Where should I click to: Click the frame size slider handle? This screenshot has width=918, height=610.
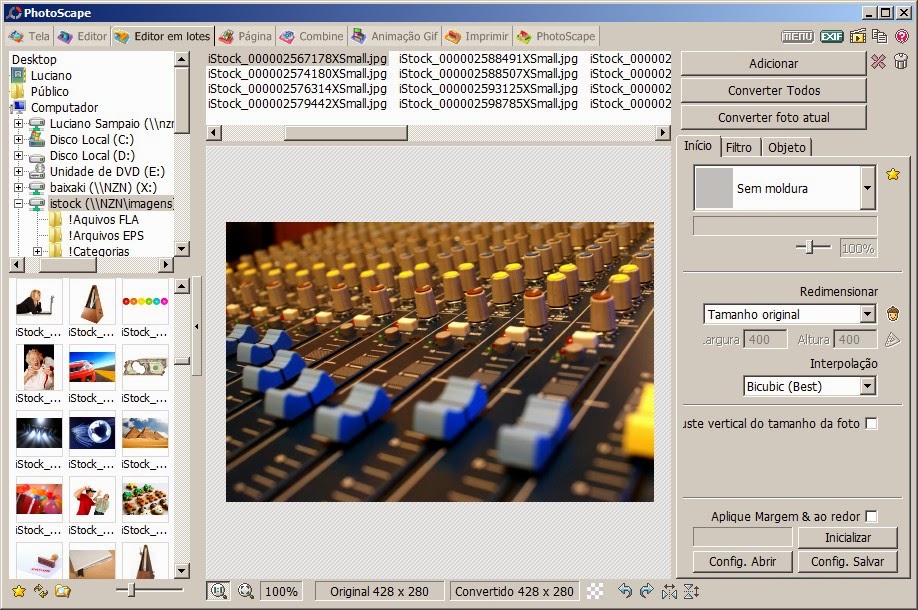coord(810,247)
